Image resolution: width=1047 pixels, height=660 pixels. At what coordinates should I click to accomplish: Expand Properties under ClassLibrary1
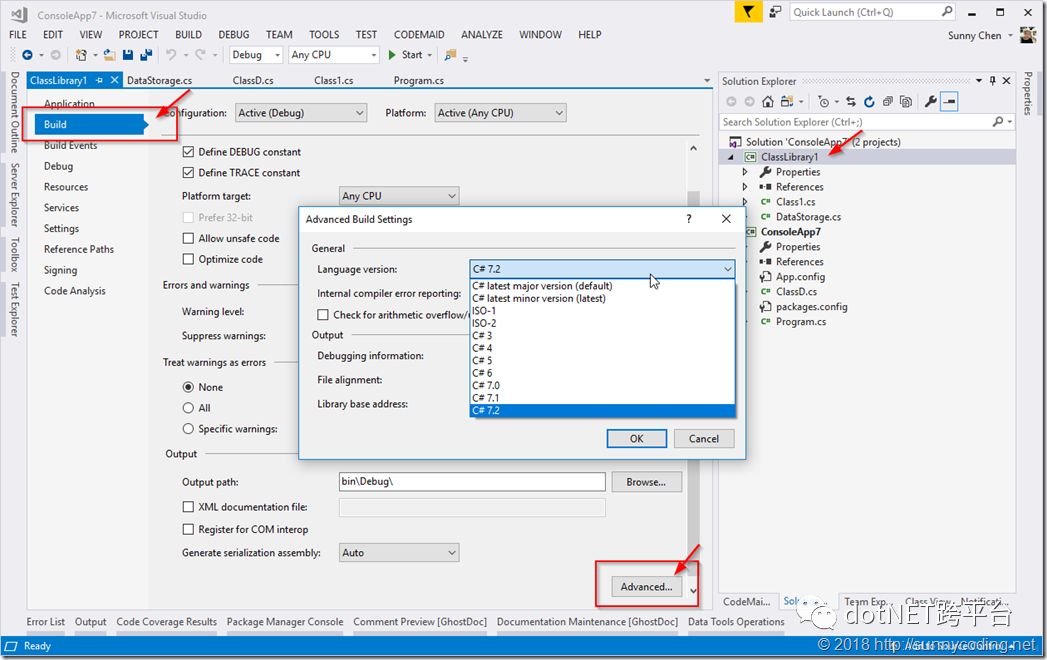pyautogui.click(x=745, y=172)
